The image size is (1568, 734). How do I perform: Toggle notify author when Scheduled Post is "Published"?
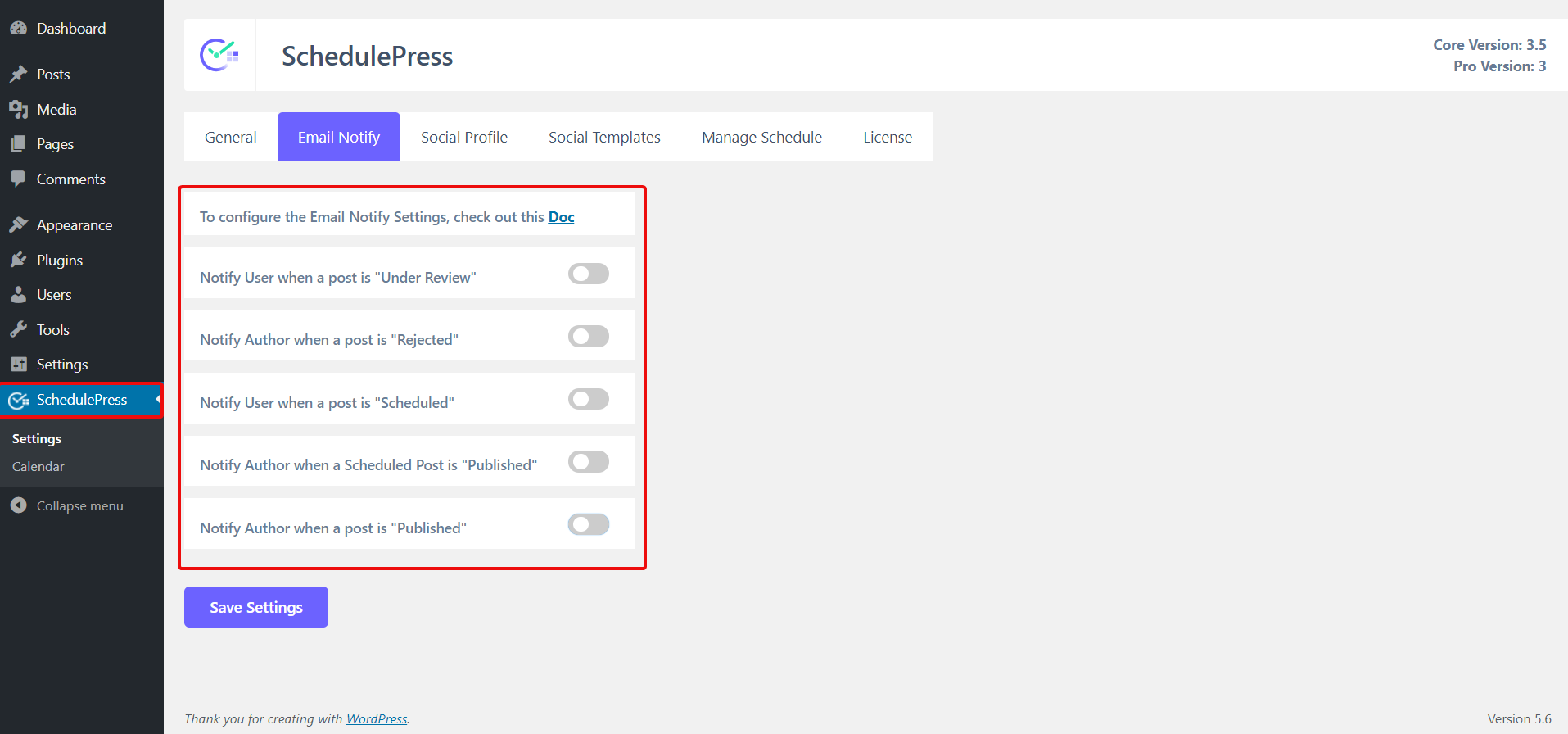tap(589, 461)
